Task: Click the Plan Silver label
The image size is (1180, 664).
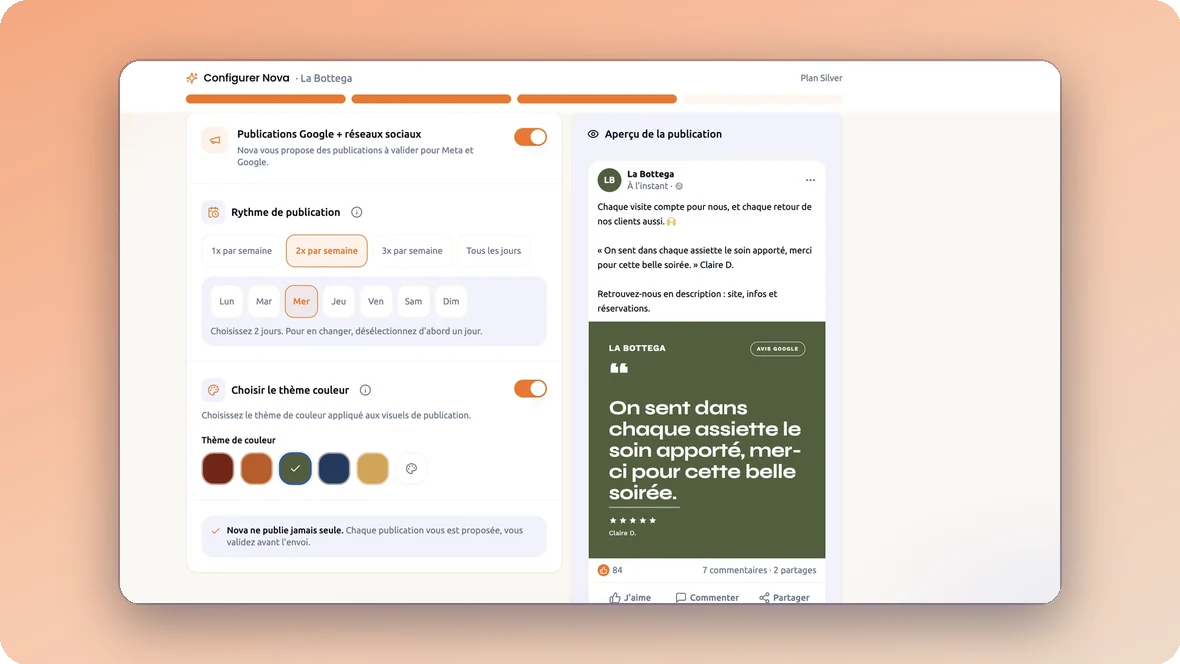Action: coord(821,78)
